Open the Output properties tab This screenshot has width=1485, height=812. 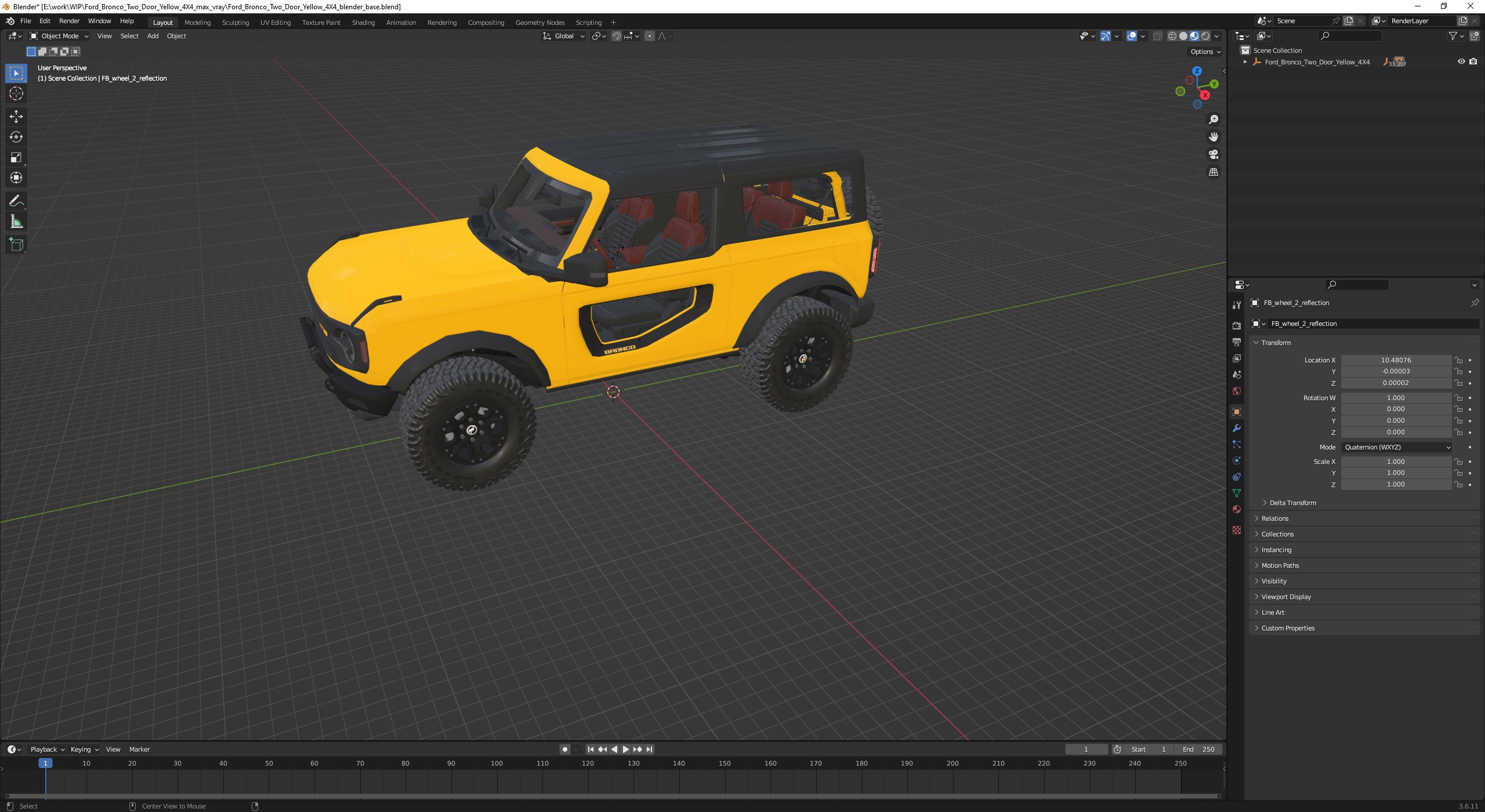pyautogui.click(x=1236, y=342)
